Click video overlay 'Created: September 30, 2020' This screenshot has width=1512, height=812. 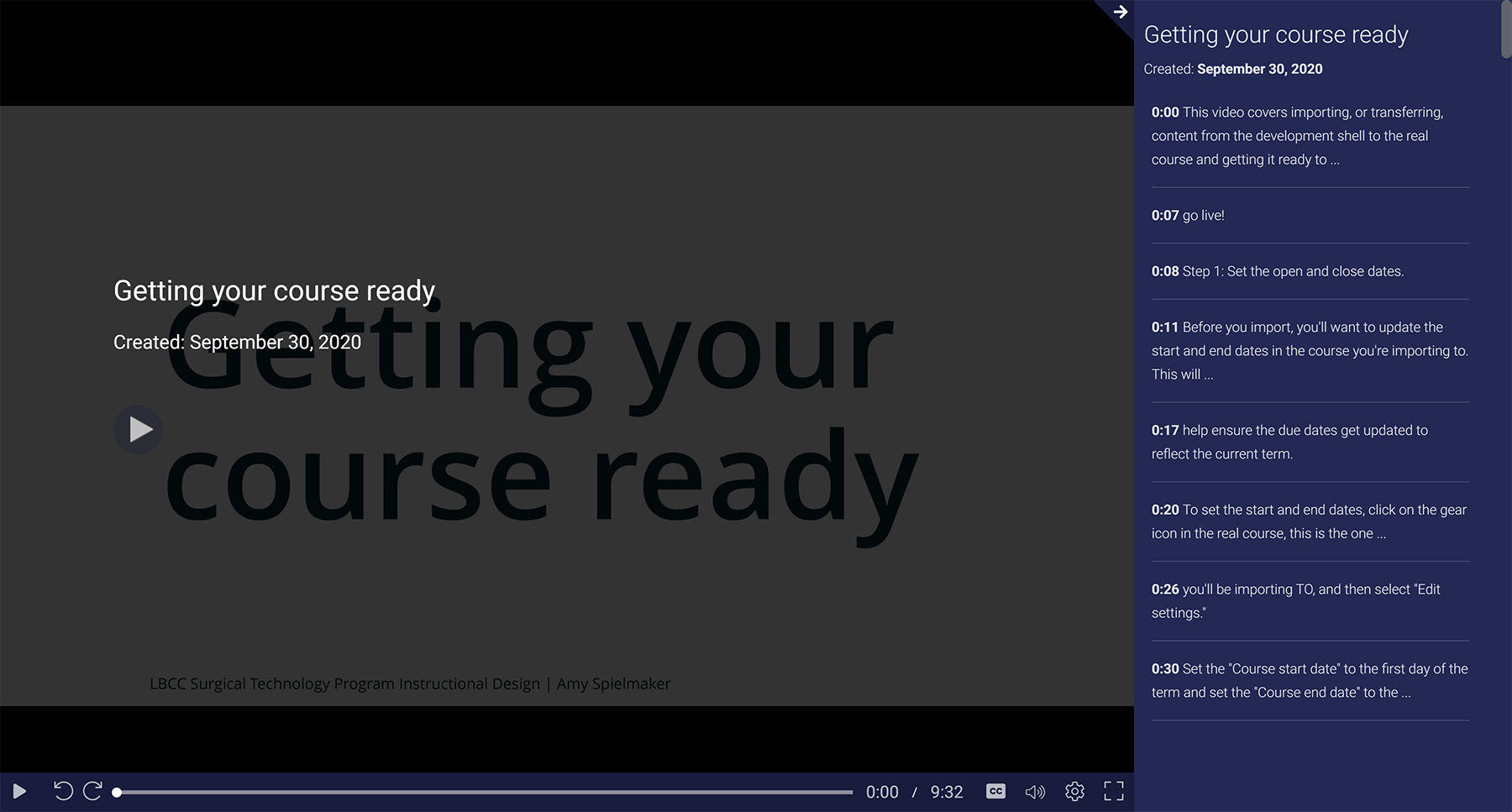pos(237,343)
